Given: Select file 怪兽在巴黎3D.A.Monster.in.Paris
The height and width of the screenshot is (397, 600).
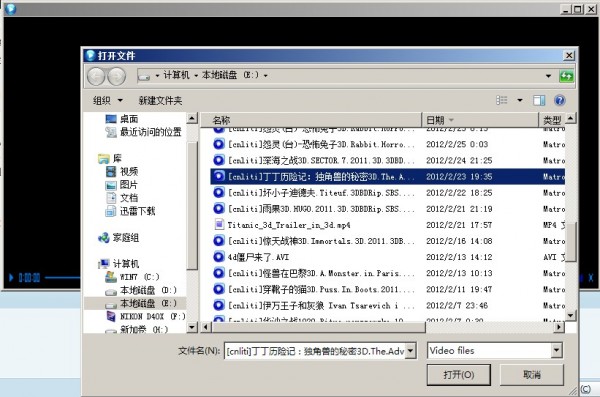Looking at the screenshot, I should (387, 273).
